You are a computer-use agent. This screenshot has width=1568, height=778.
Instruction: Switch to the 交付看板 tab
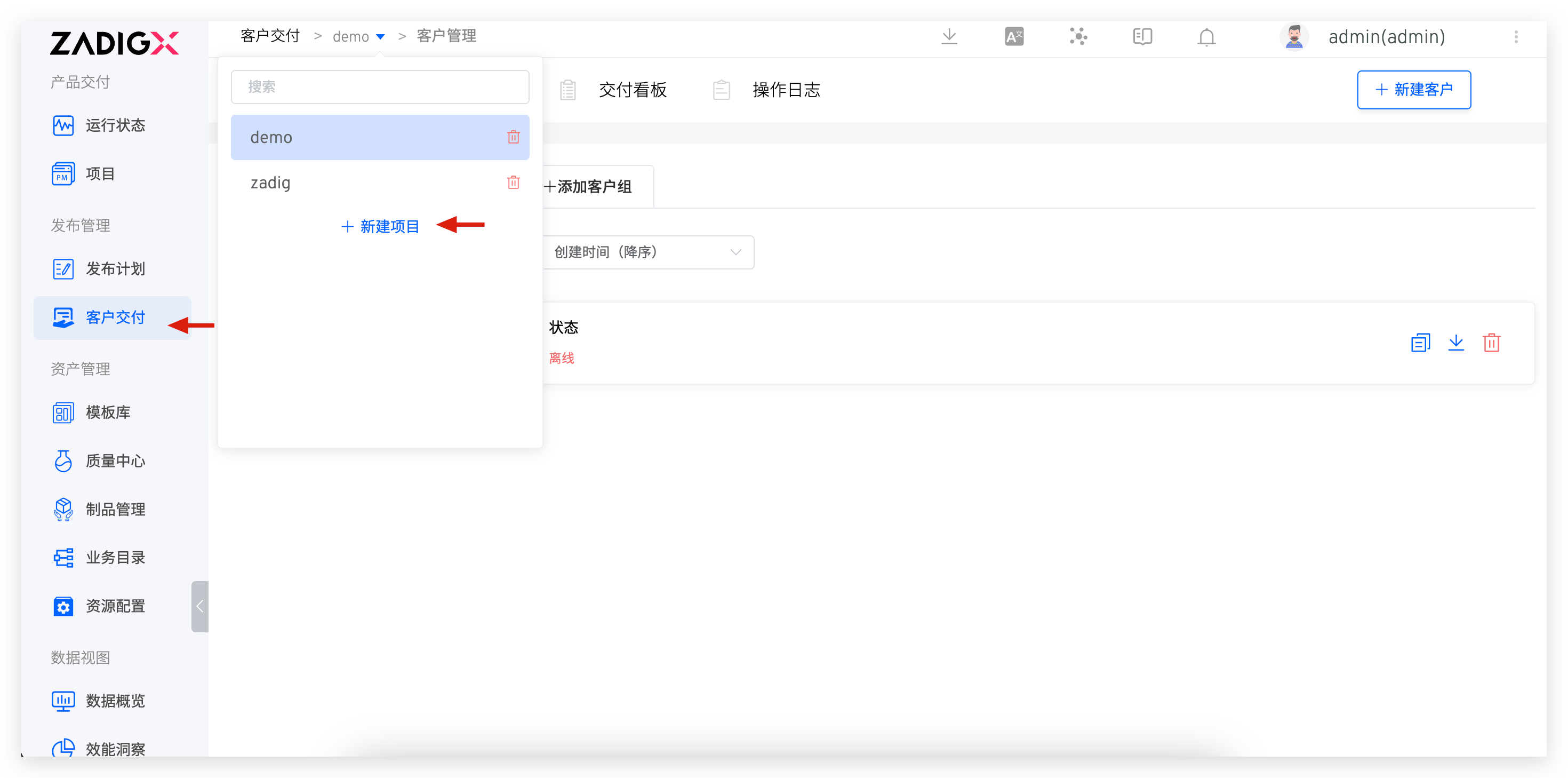pos(633,90)
